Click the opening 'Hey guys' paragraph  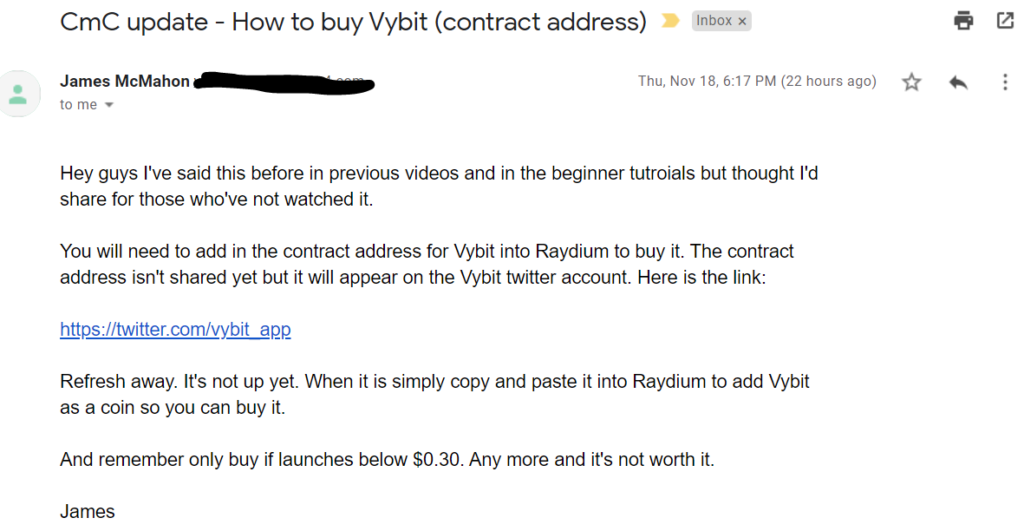pyautogui.click(x=439, y=186)
